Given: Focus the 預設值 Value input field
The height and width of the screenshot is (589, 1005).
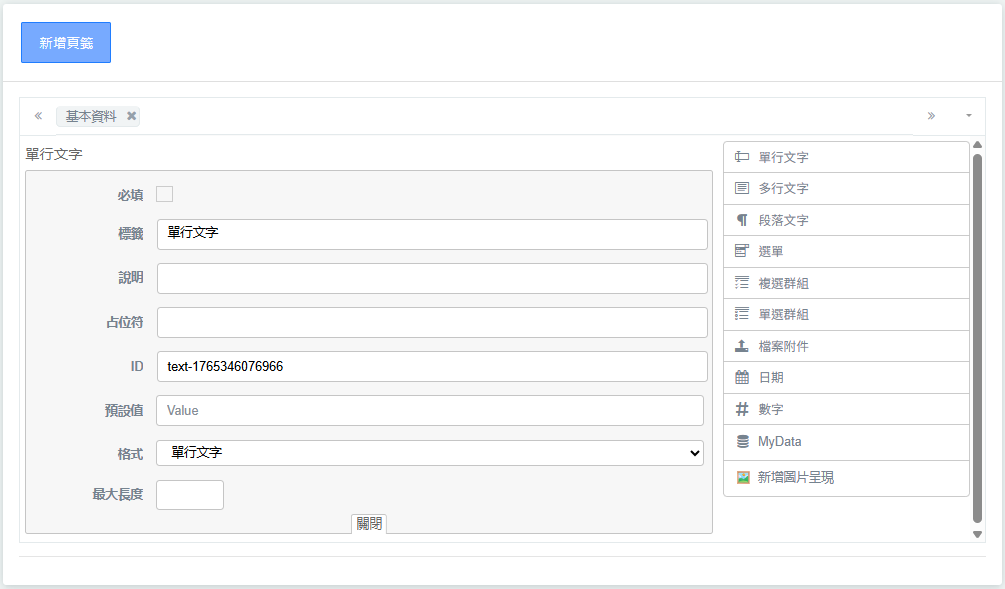Looking at the screenshot, I should 430,410.
